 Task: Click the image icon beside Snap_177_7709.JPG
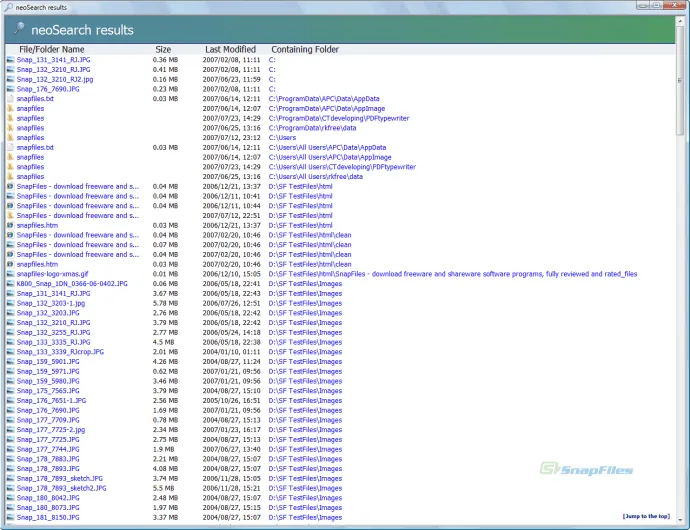point(10,420)
